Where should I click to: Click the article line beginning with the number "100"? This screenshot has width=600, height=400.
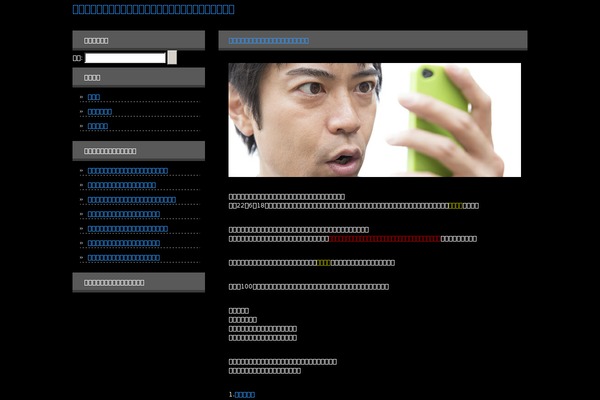pyautogui.click(x=309, y=287)
